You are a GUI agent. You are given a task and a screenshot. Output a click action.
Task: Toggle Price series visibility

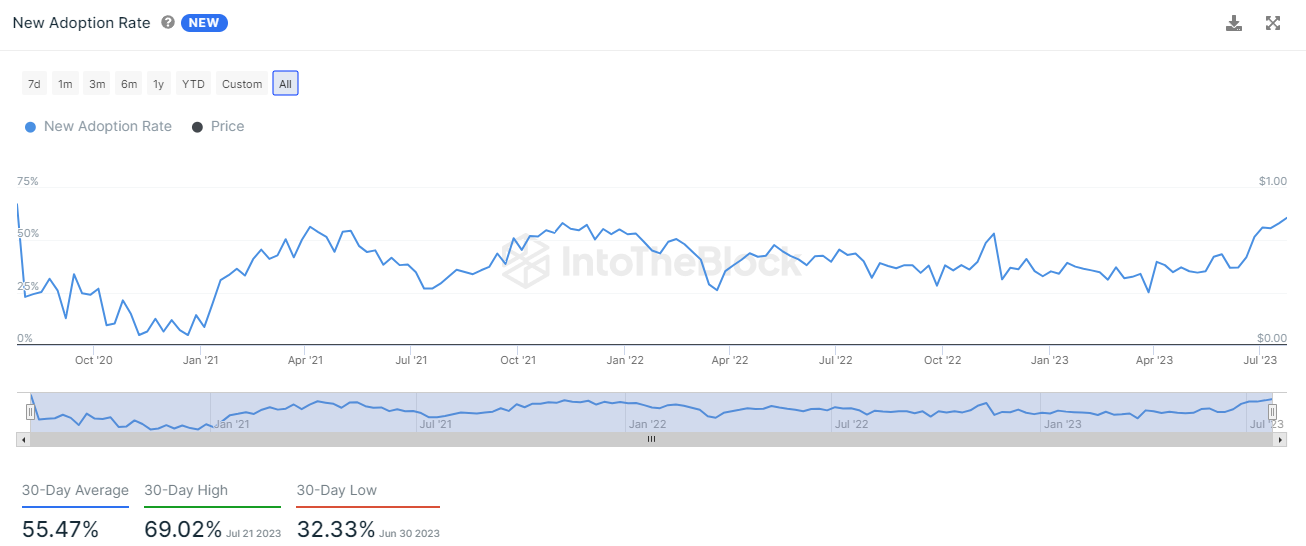point(218,127)
